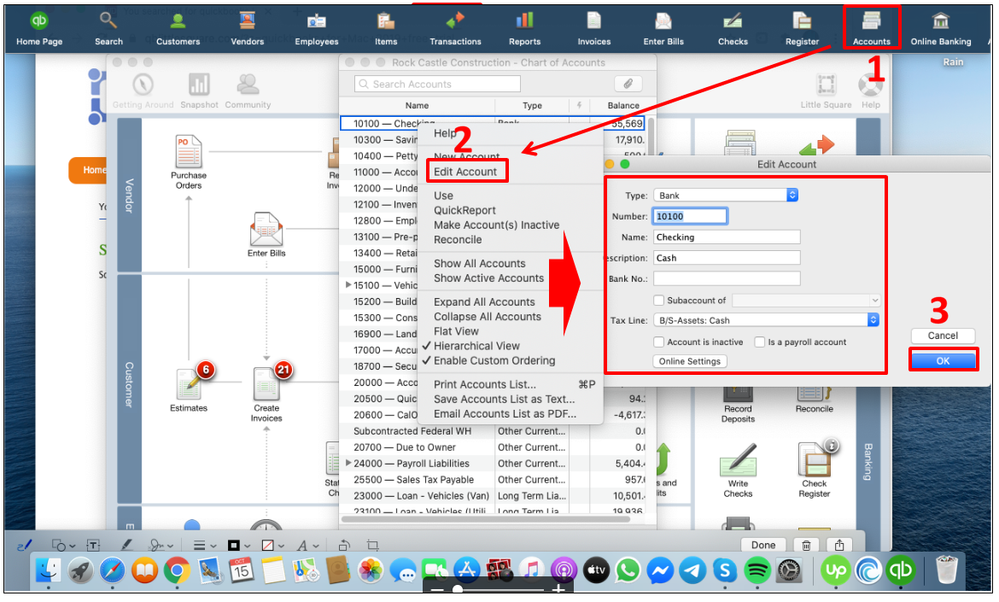Image resolution: width=999 pixels, height=602 pixels.
Task: Open the text style markup dropdown
Action: coord(306,545)
